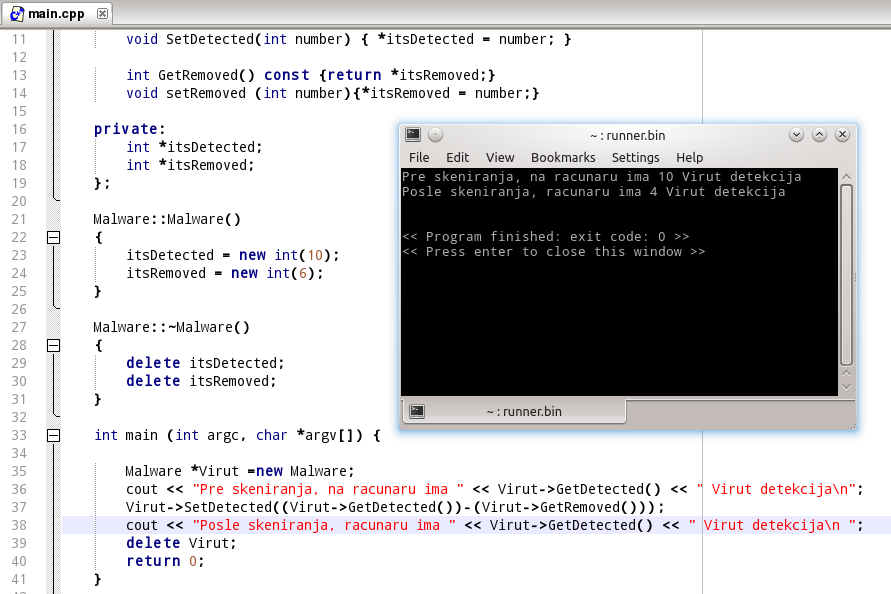Collapse the Malware constructor fold at line 22
This screenshot has height=594, width=891.
53,237
